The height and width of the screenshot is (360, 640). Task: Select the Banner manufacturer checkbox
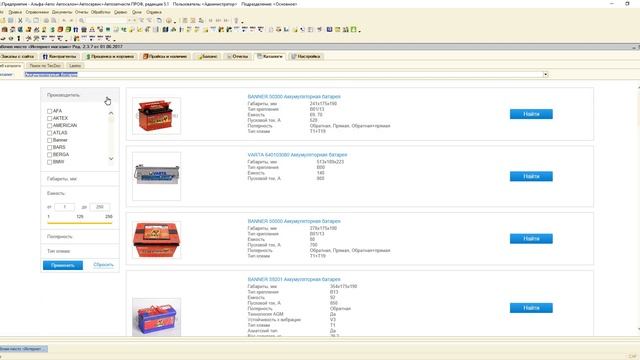pos(49,140)
